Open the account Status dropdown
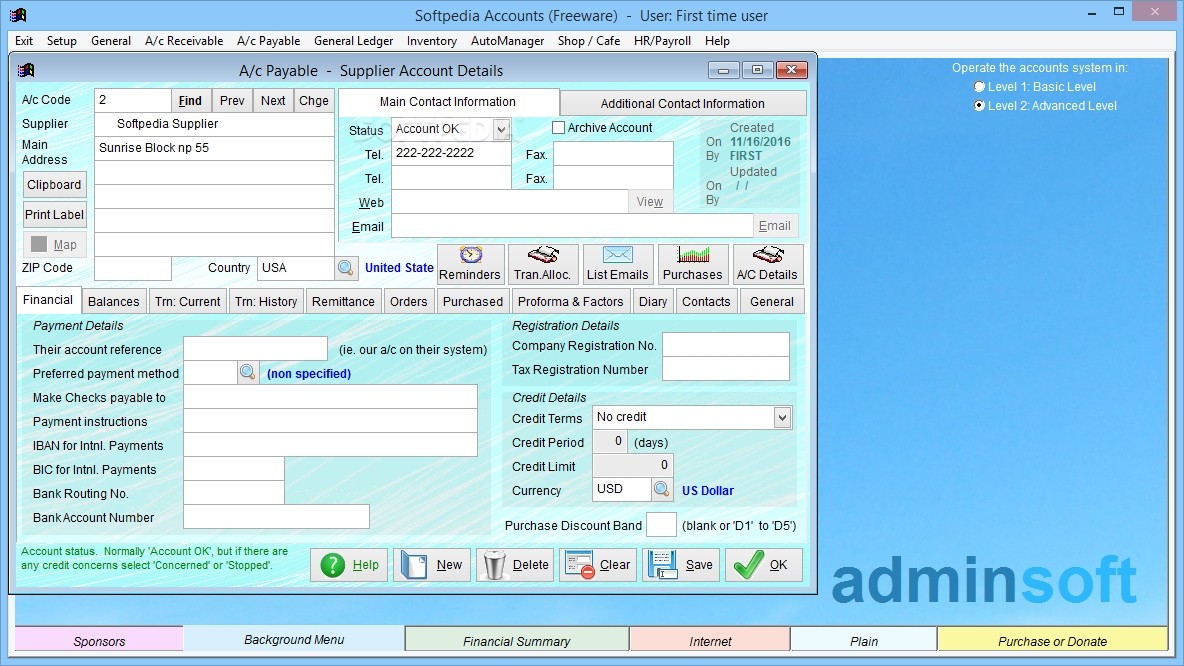The height and width of the screenshot is (666, 1184). tap(501, 129)
